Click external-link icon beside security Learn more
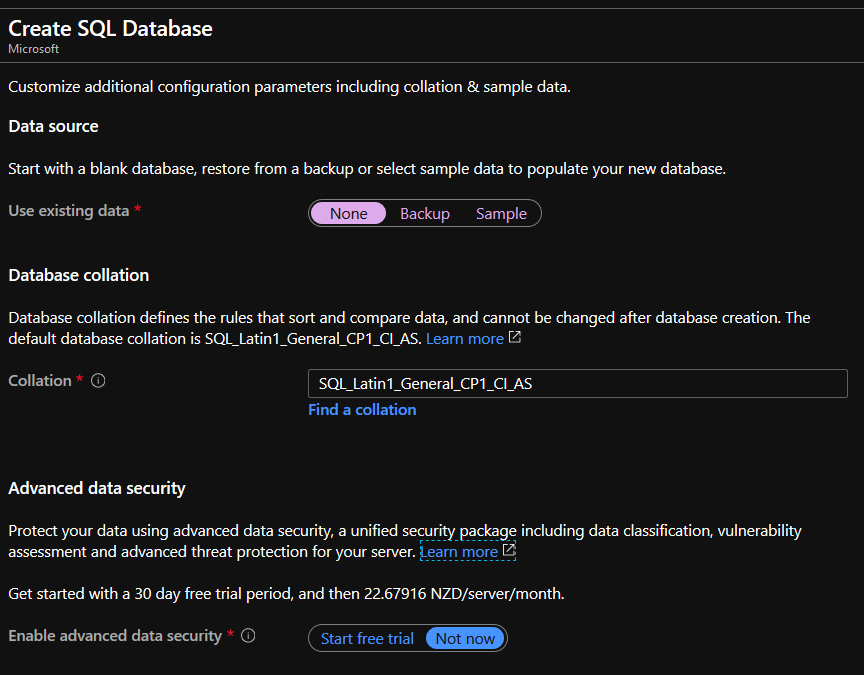 (x=509, y=550)
